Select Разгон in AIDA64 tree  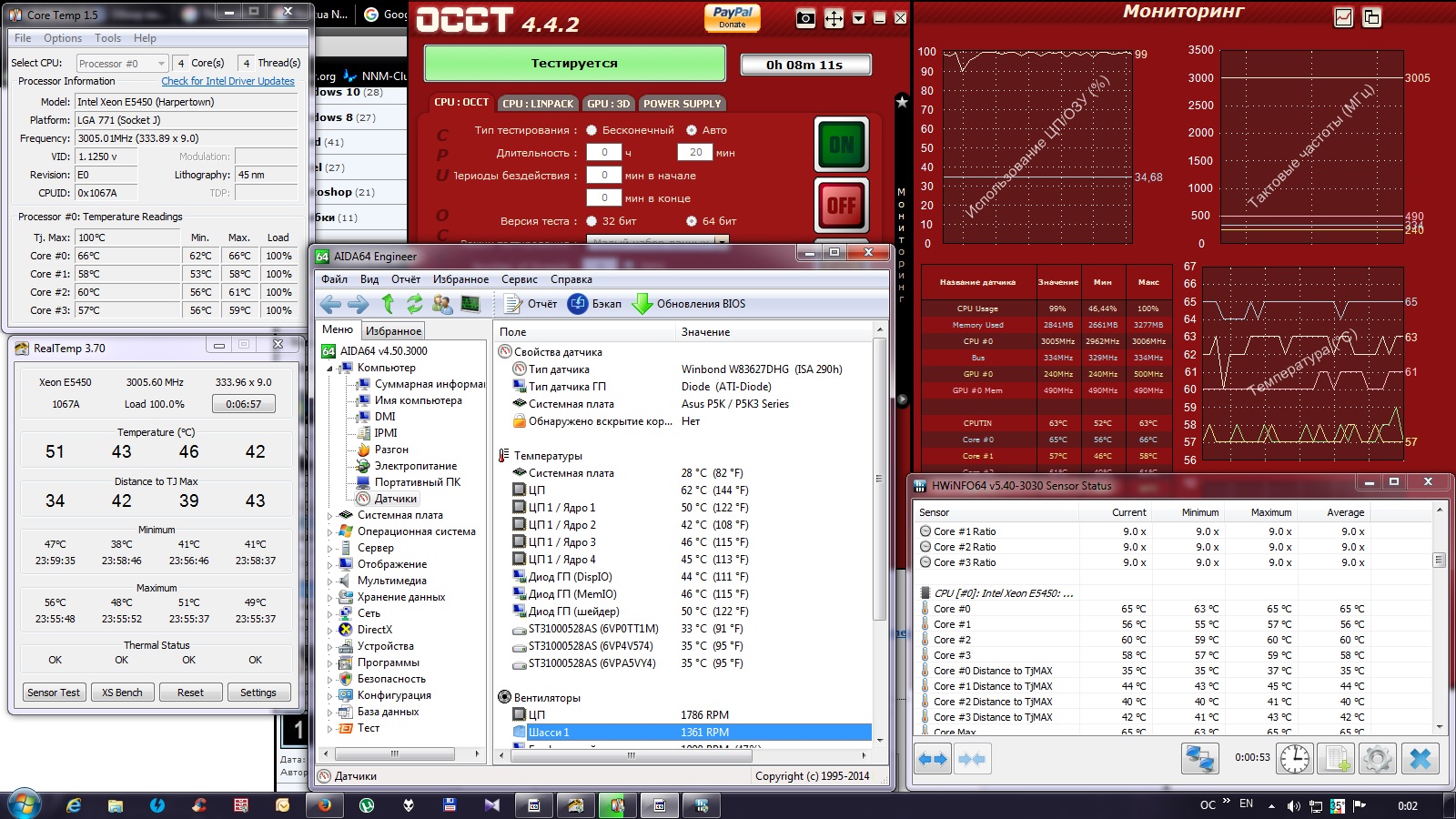coord(391,450)
